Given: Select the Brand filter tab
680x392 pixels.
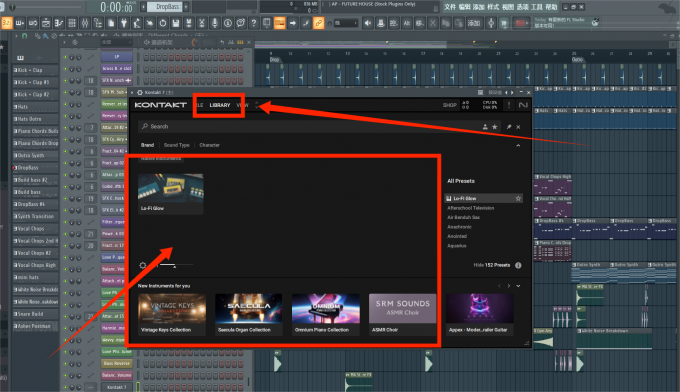Looking at the screenshot, I should [147, 145].
